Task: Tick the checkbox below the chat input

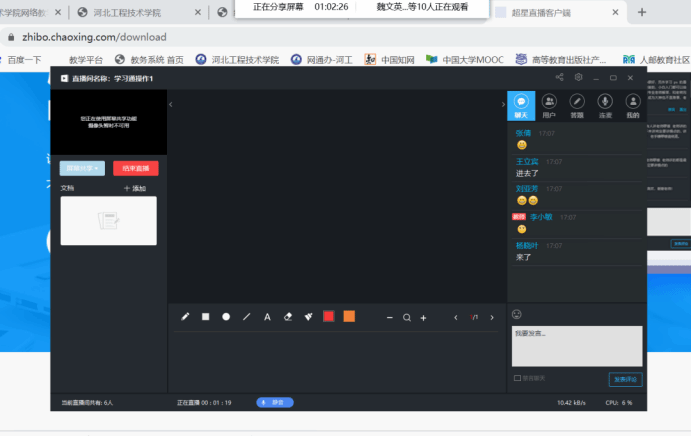Action: click(516, 378)
